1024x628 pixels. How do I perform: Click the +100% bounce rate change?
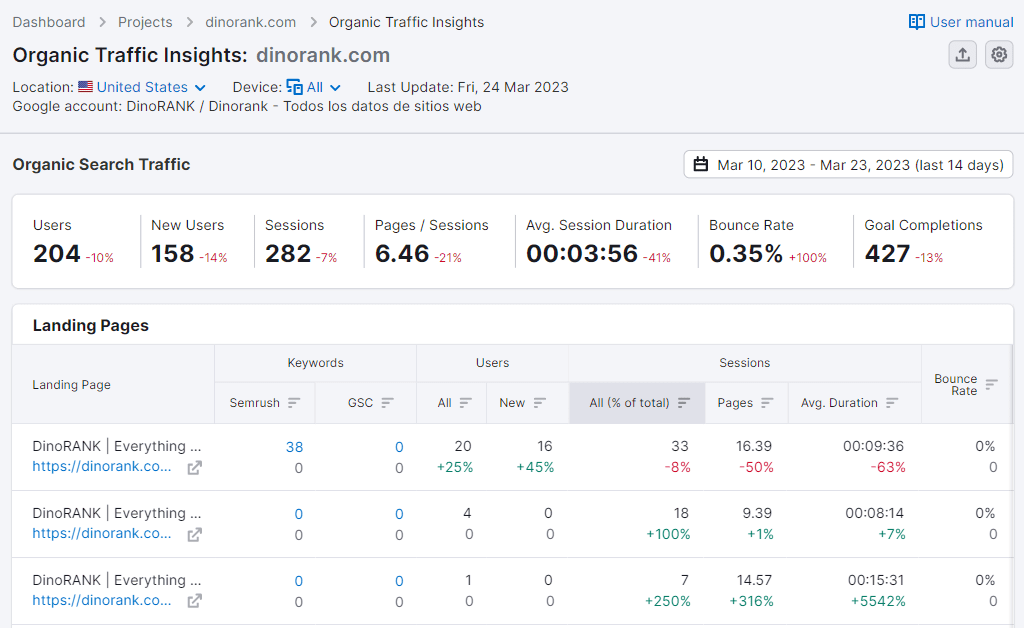(808, 258)
